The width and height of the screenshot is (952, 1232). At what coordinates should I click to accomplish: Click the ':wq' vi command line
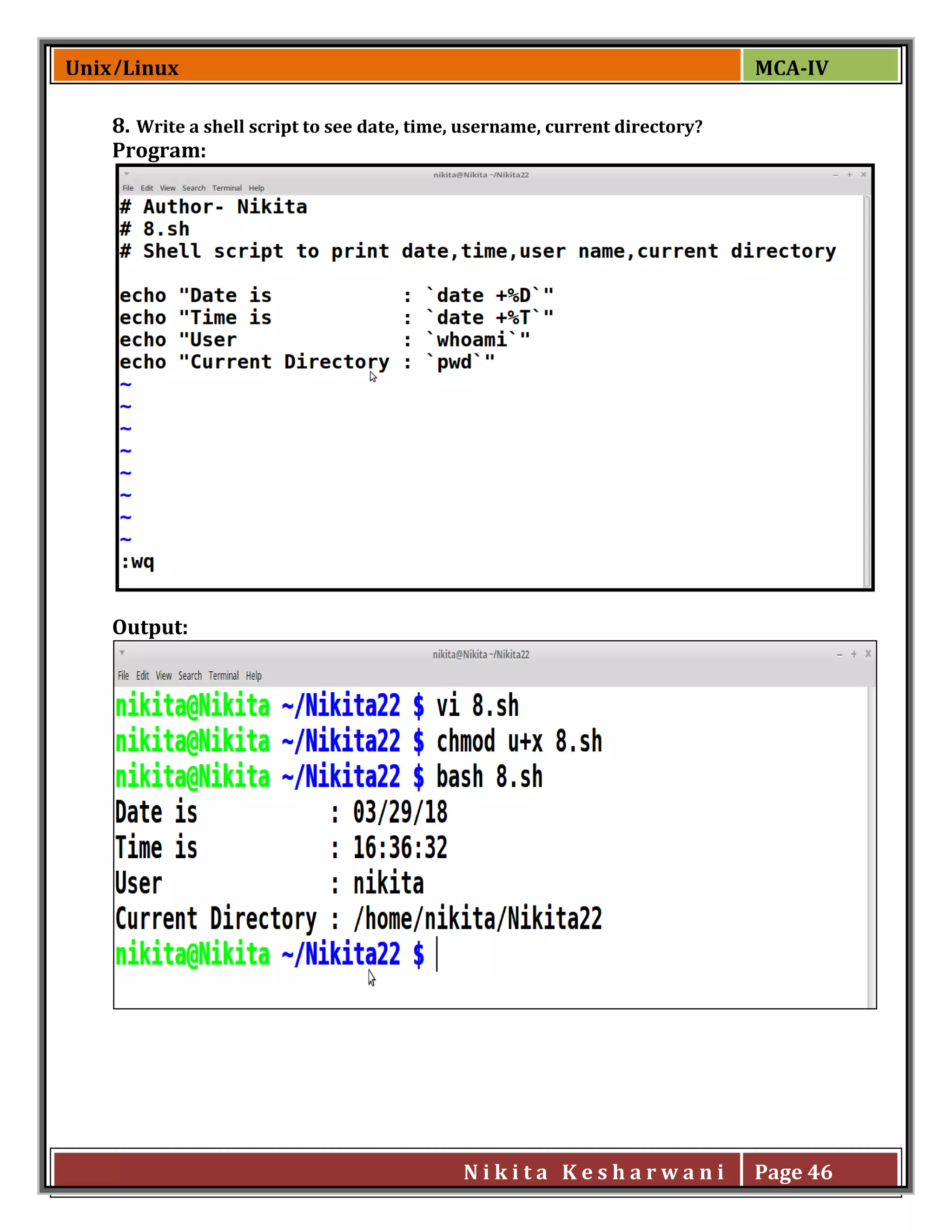[x=138, y=563]
